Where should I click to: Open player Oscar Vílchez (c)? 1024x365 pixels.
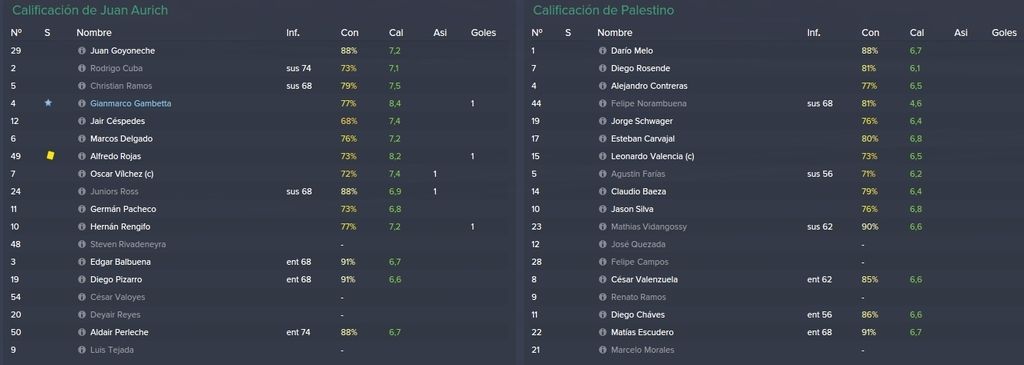click(121, 174)
